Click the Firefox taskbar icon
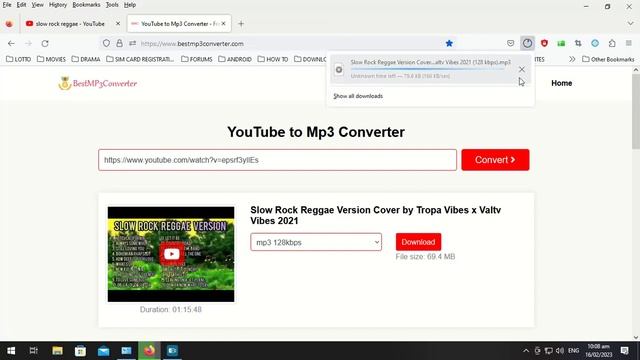 149,351
